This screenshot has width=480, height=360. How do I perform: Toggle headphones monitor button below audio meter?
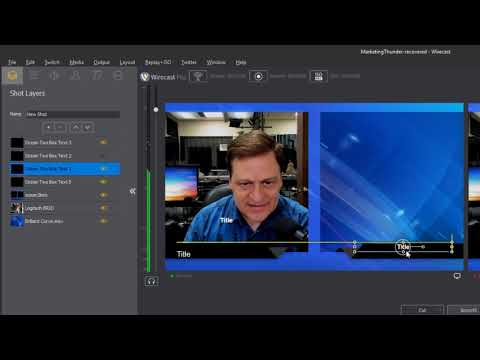tap(151, 282)
